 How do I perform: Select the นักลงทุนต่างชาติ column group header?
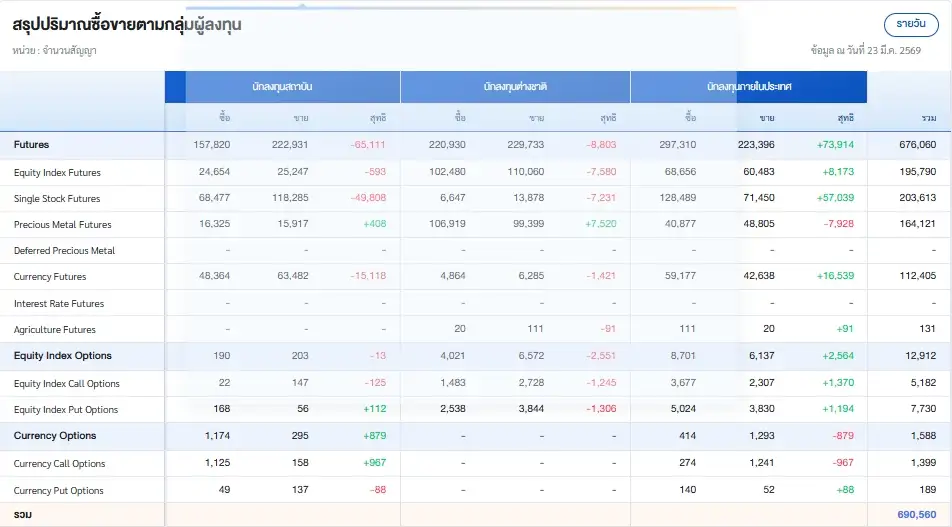pyautogui.click(x=515, y=87)
